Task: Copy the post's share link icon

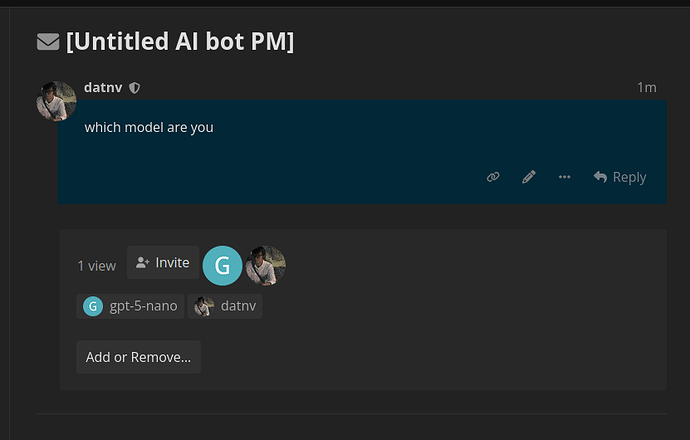Action: pyautogui.click(x=493, y=177)
